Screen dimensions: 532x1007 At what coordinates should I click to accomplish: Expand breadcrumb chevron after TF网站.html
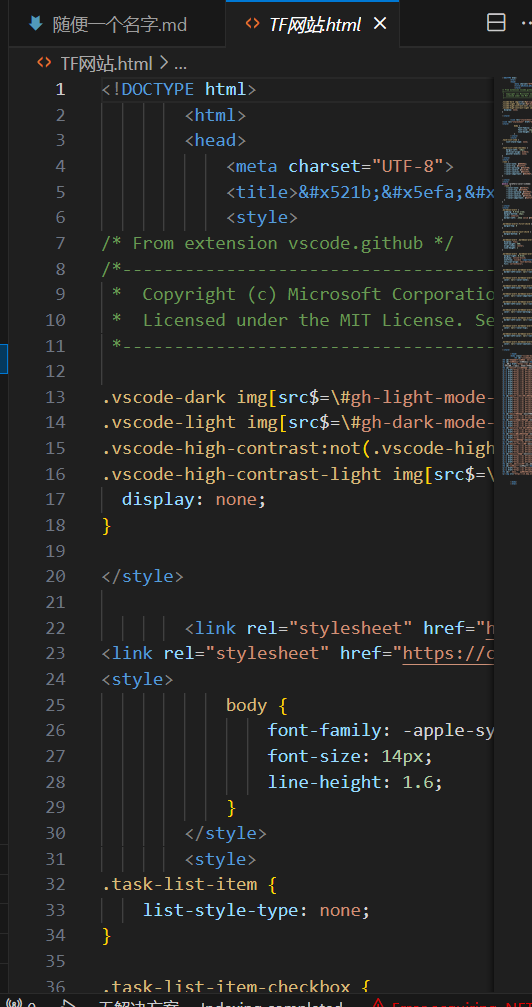point(163,63)
